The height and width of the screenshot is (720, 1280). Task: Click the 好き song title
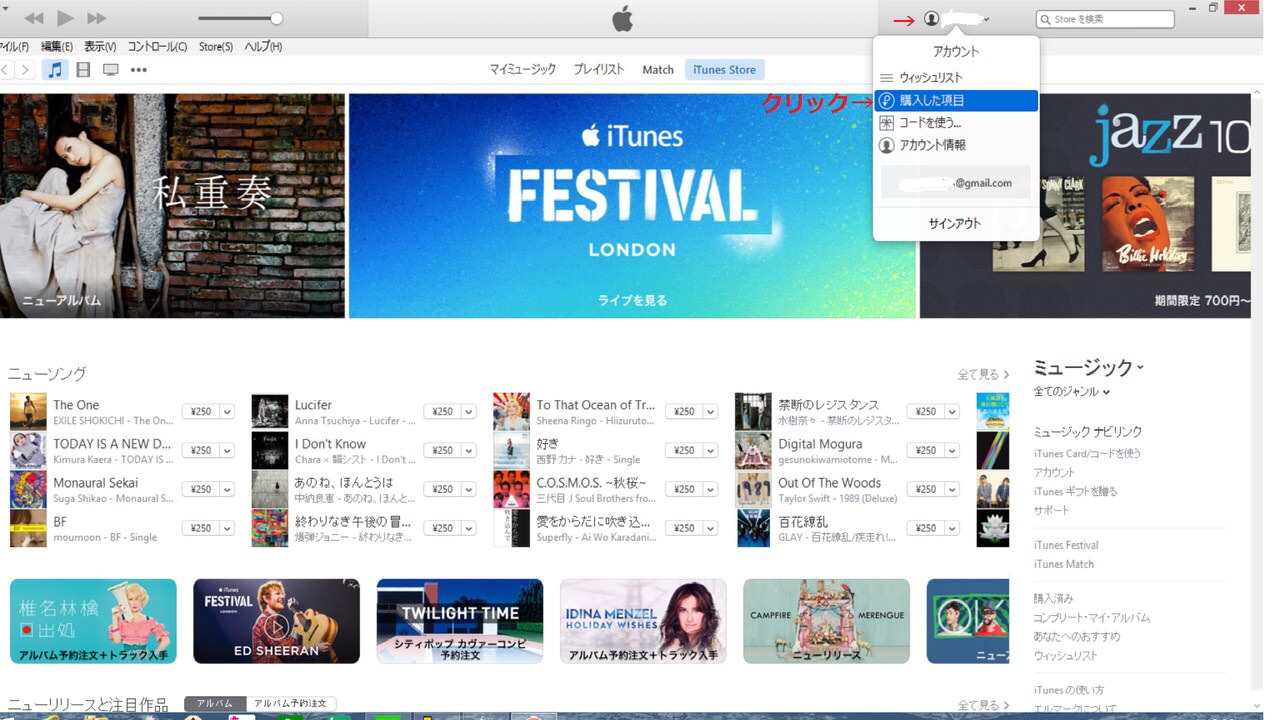(548, 444)
